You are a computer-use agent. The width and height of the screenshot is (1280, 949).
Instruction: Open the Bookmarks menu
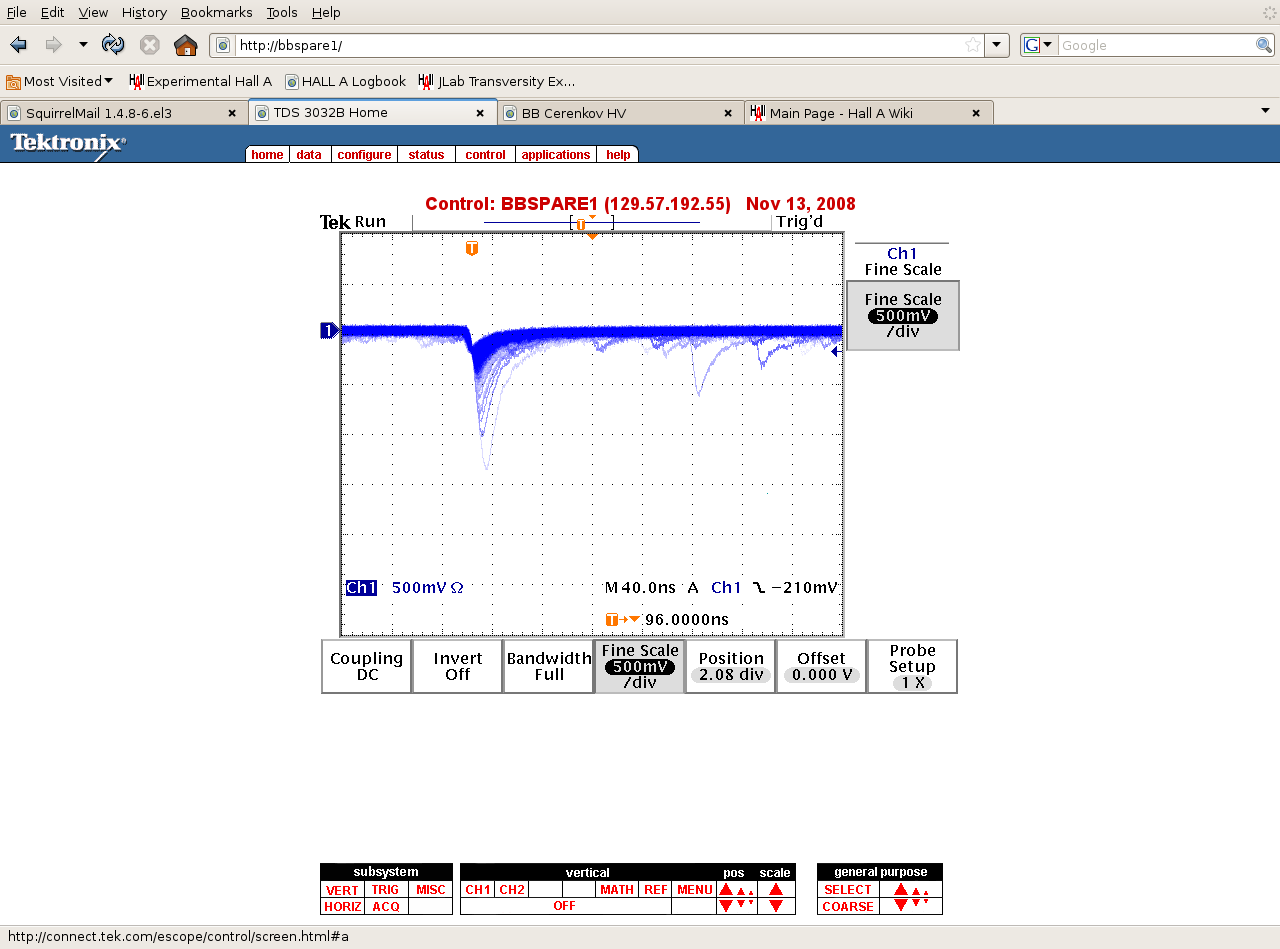tap(218, 12)
